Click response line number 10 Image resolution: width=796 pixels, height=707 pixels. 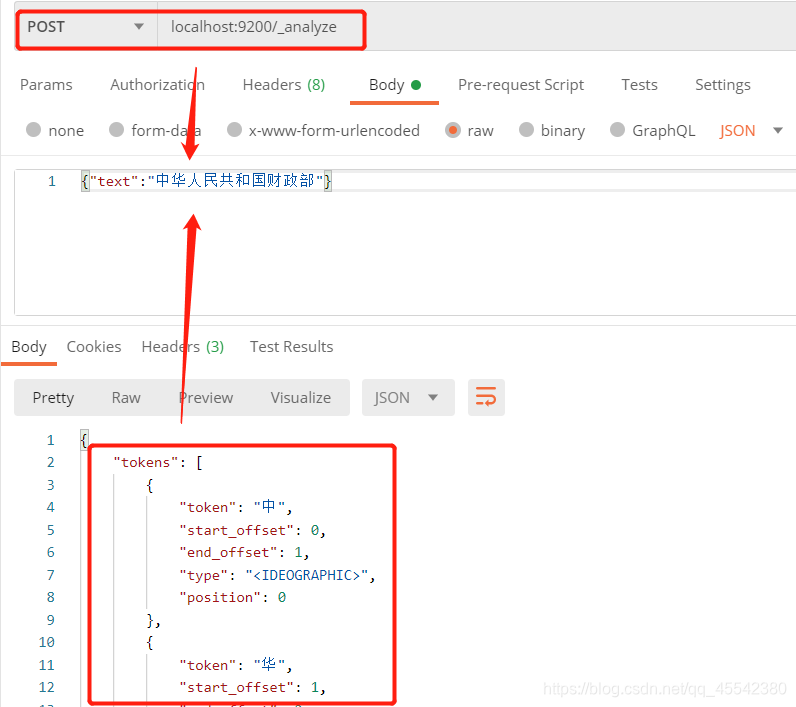[47, 642]
